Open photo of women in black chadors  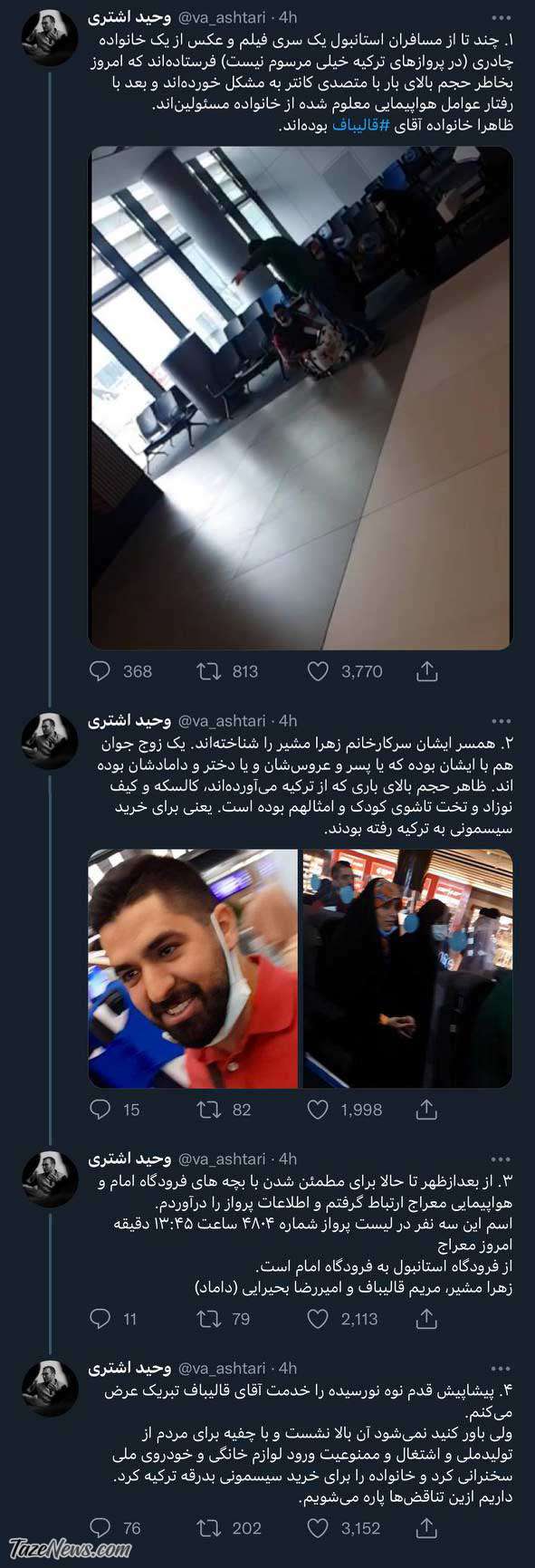[407, 968]
